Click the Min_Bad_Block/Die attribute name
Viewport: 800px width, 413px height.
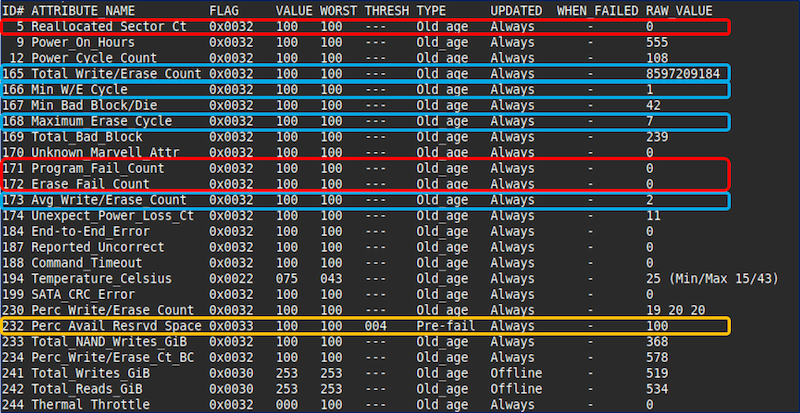pyautogui.click(x=94, y=105)
